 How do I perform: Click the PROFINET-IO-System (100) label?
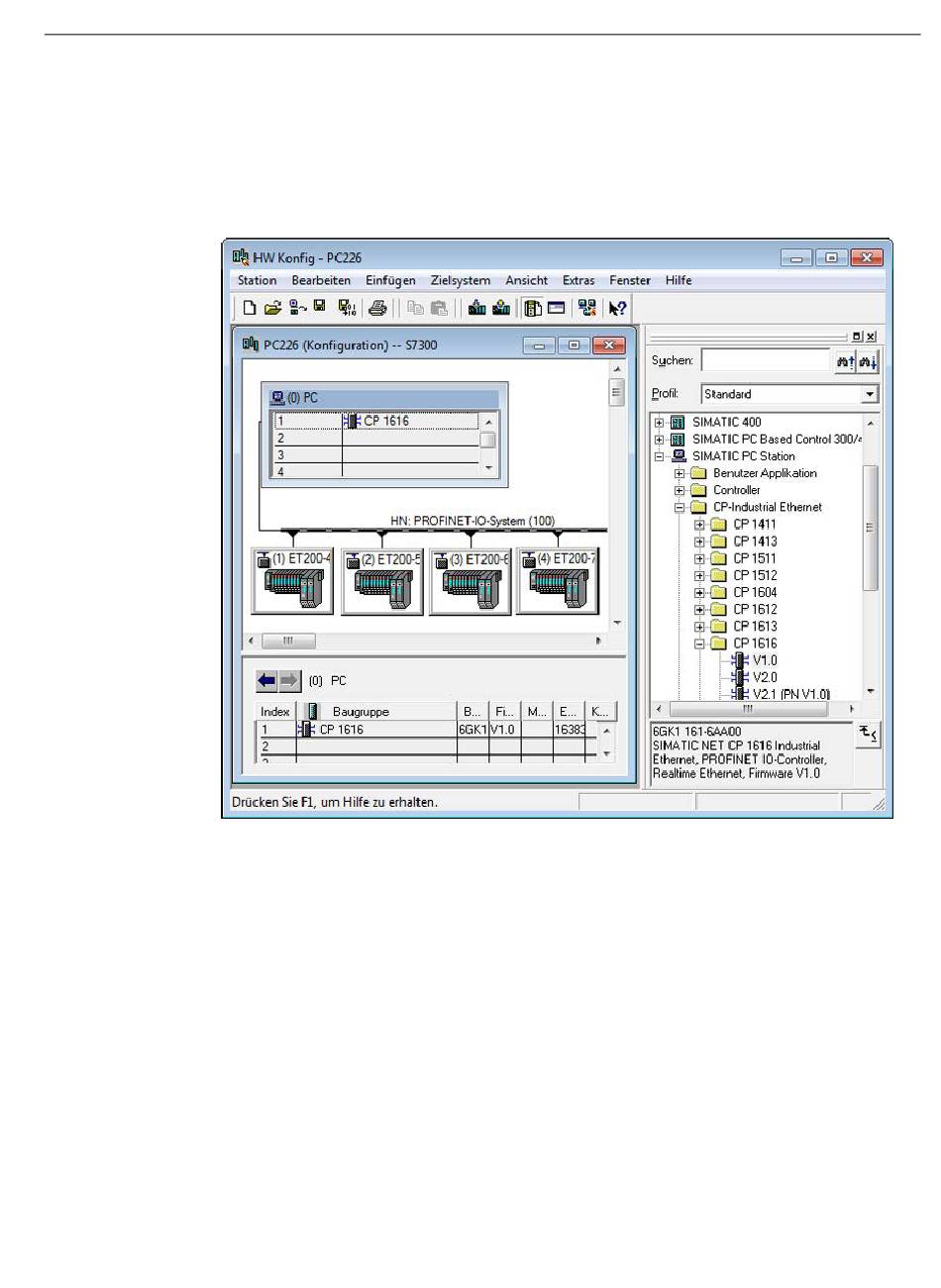[x=472, y=521]
